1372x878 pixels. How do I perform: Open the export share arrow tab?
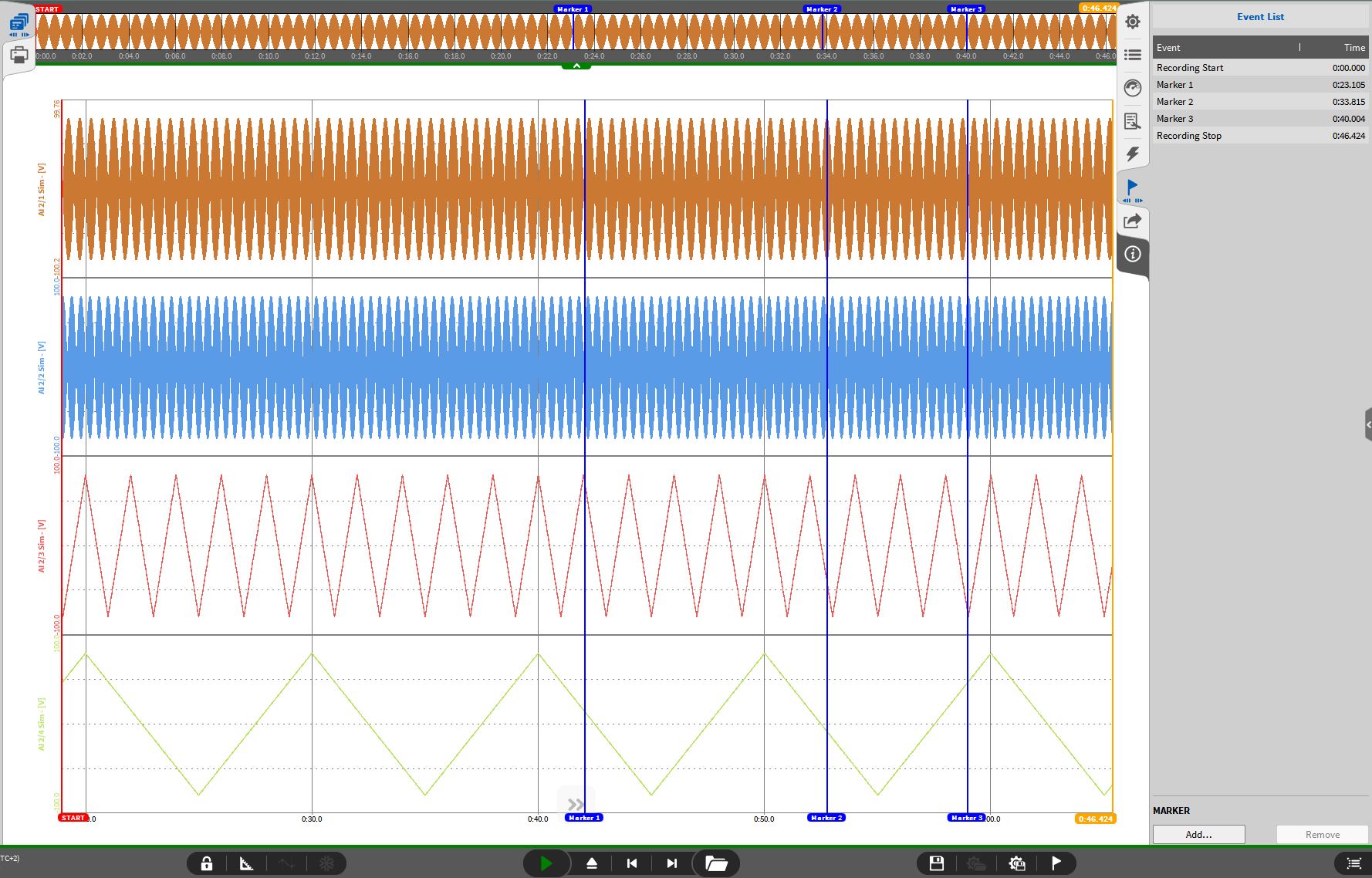(x=1132, y=221)
